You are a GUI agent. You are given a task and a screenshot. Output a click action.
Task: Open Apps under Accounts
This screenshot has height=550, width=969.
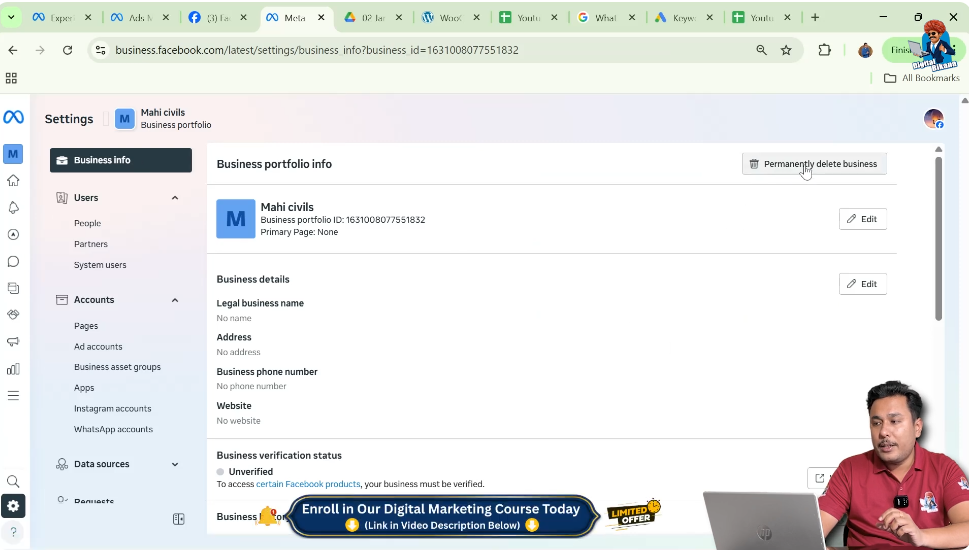[x=84, y=388]
